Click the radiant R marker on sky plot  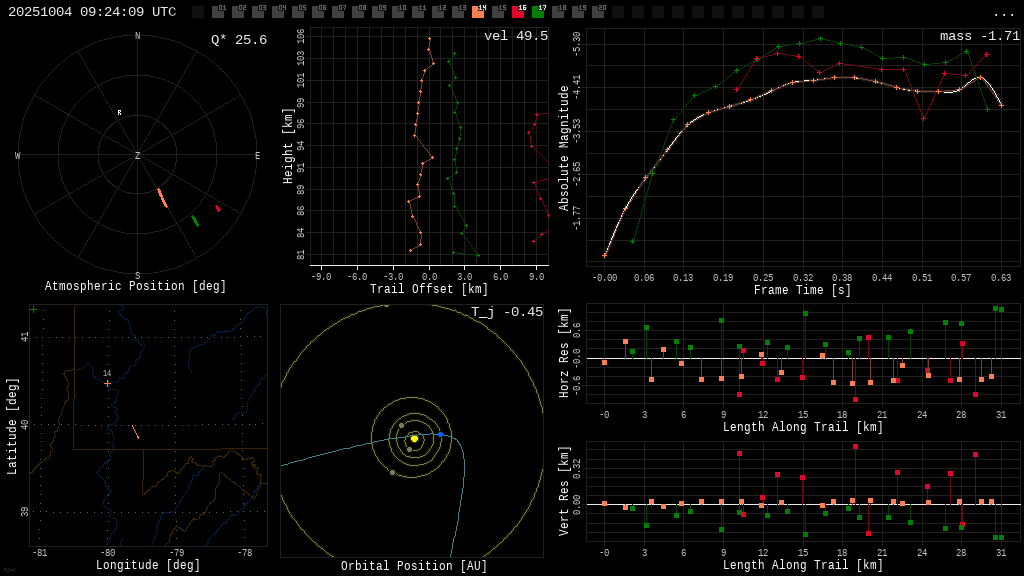(119, 113)
